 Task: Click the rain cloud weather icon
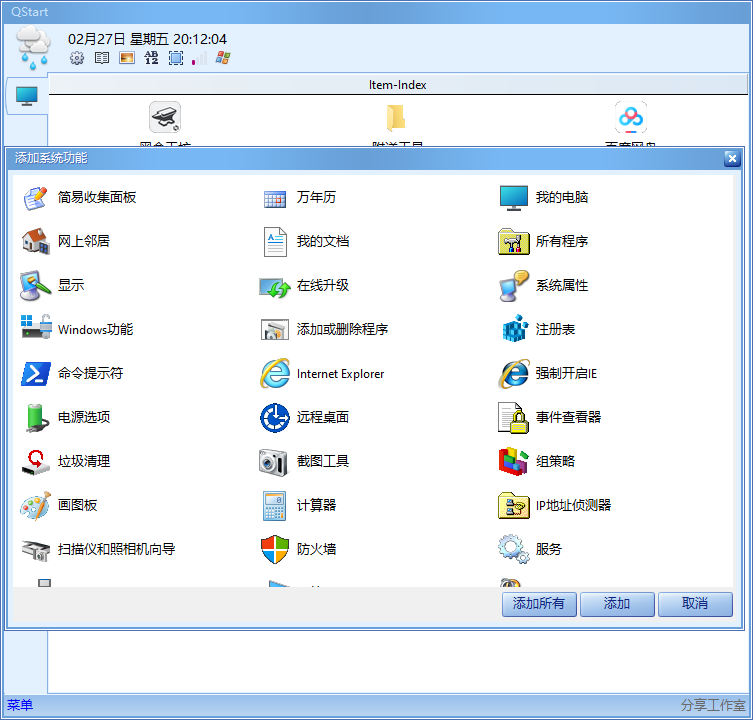pos(34,48)
